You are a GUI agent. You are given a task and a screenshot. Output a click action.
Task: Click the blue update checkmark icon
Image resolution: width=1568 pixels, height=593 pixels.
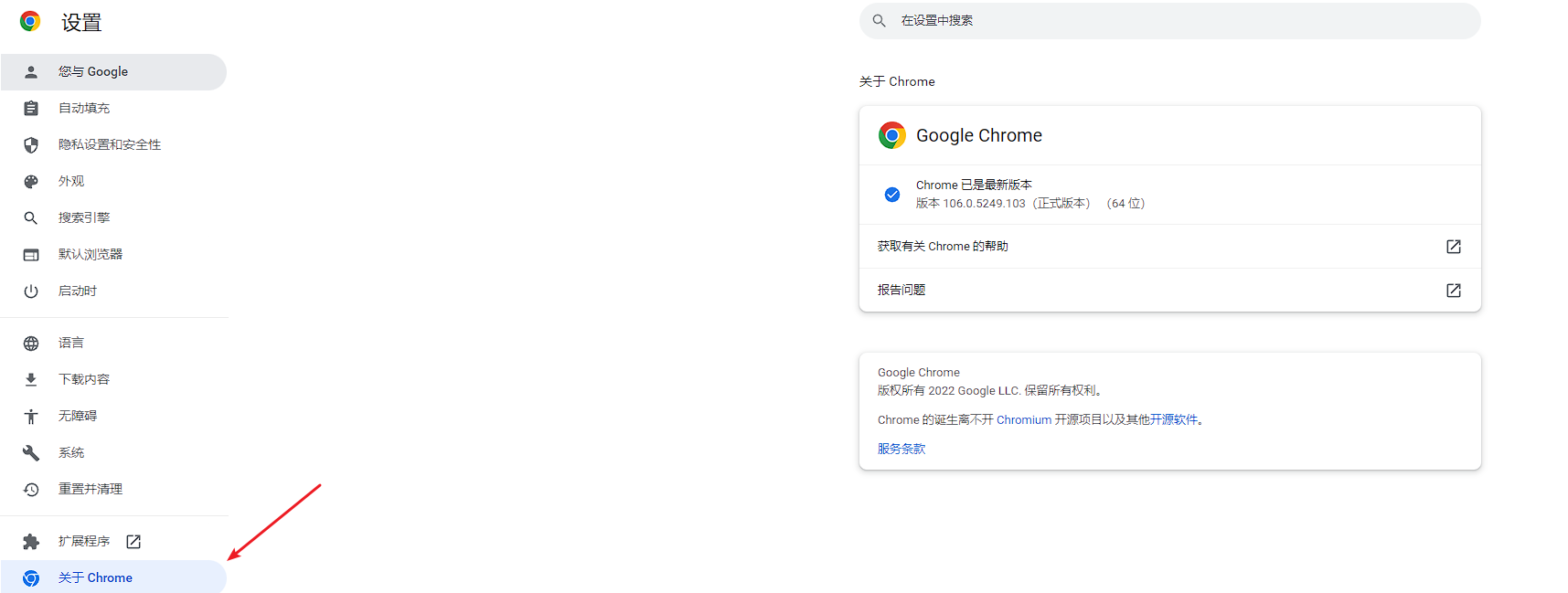(x=891, y=194)
